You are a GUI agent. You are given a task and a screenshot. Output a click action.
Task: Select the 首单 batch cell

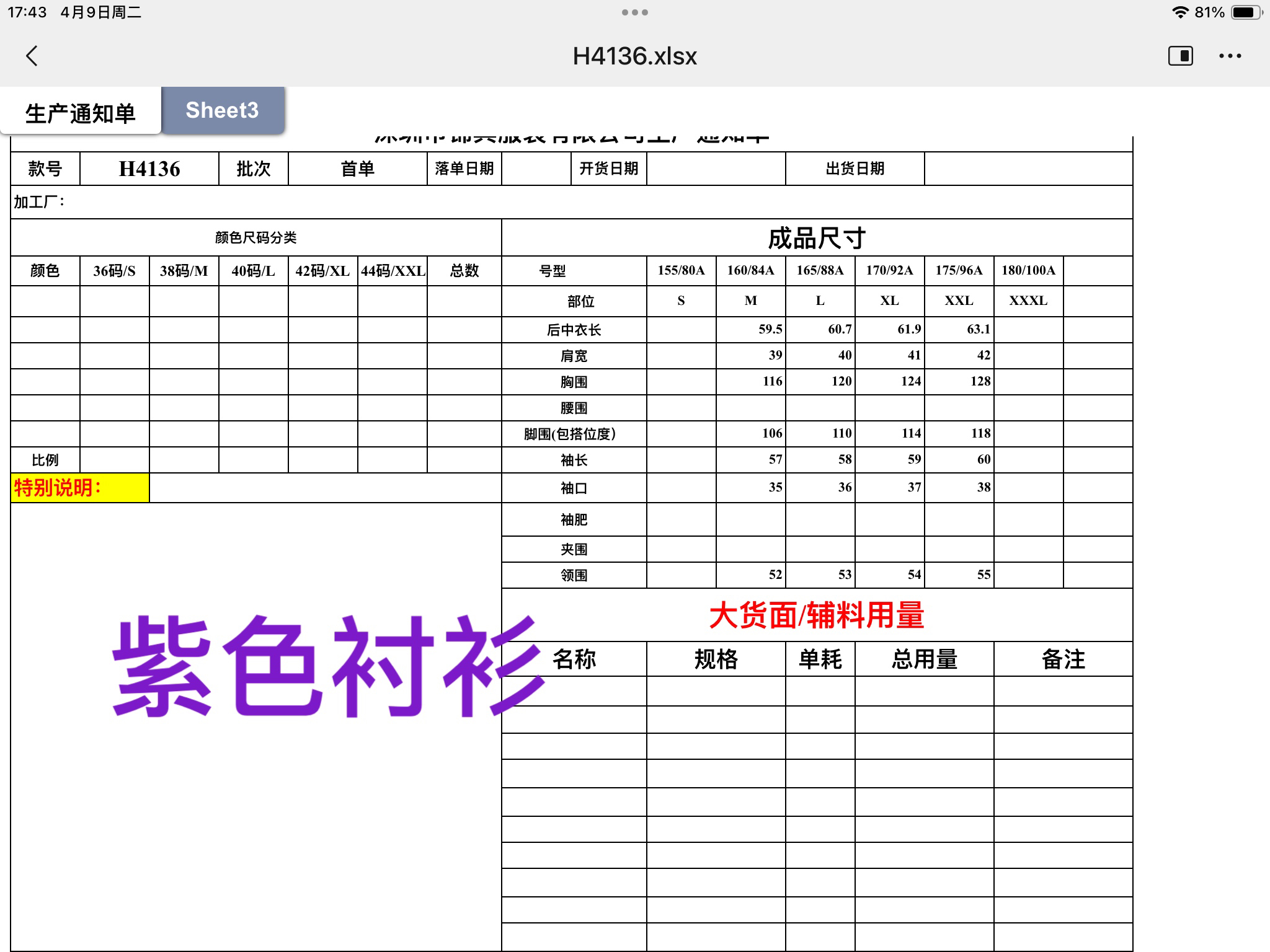click(x=358, y=169)
